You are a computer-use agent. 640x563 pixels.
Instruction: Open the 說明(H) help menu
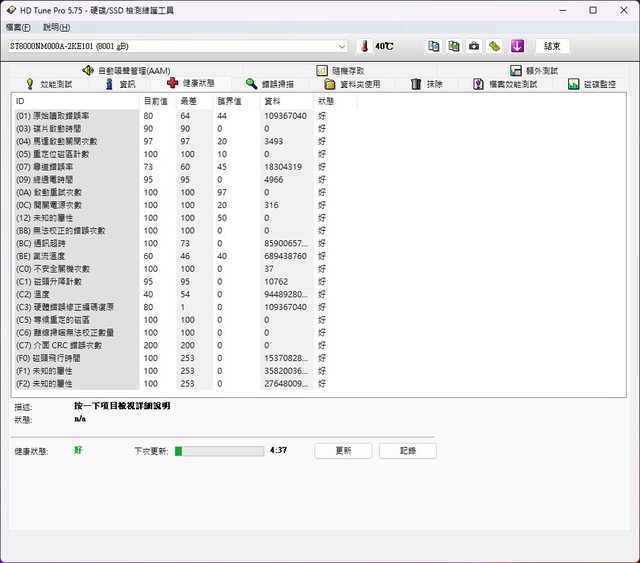[x=57, y=27]
